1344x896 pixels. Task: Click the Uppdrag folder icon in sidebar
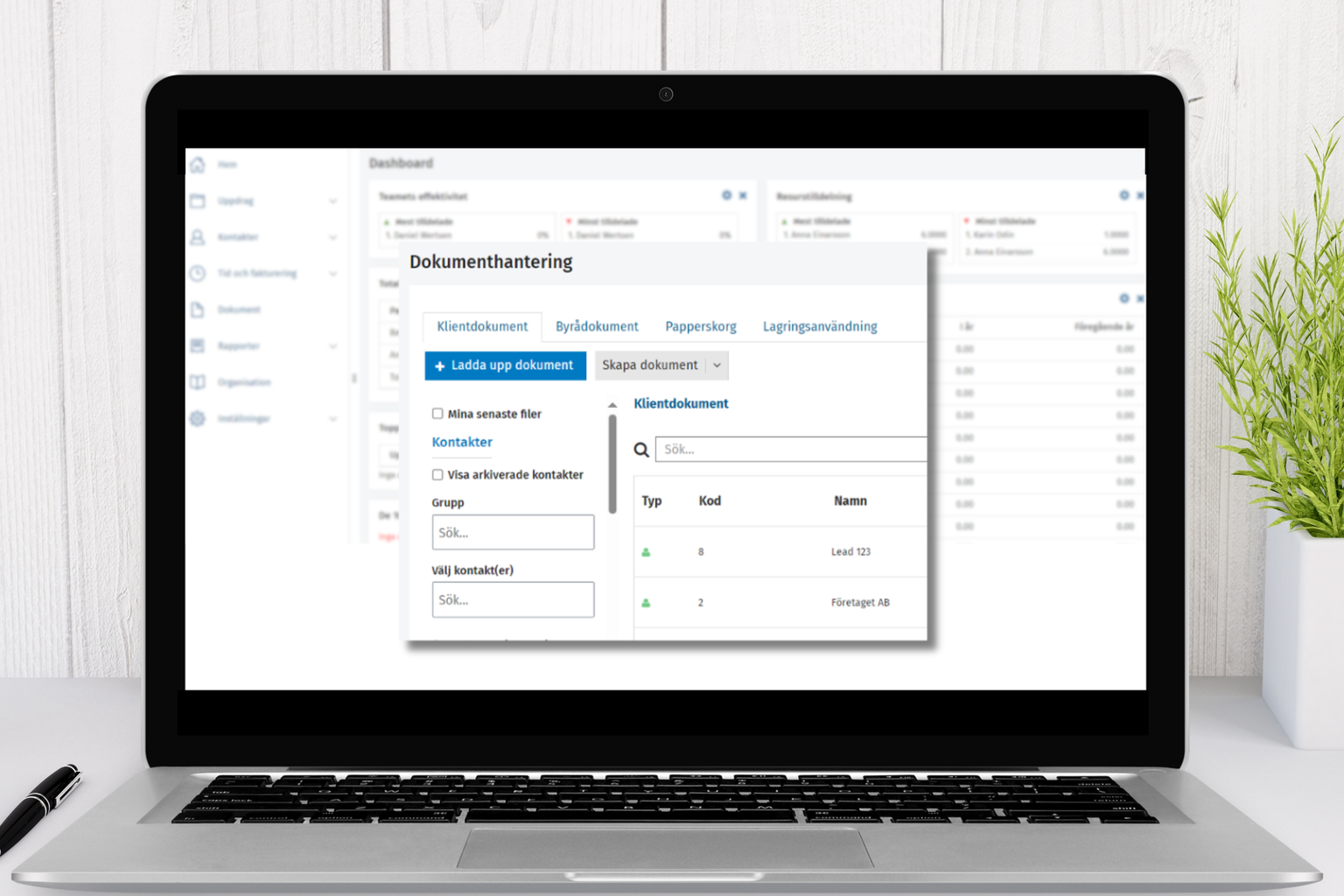pyautogui.click(x=198, y=200)
